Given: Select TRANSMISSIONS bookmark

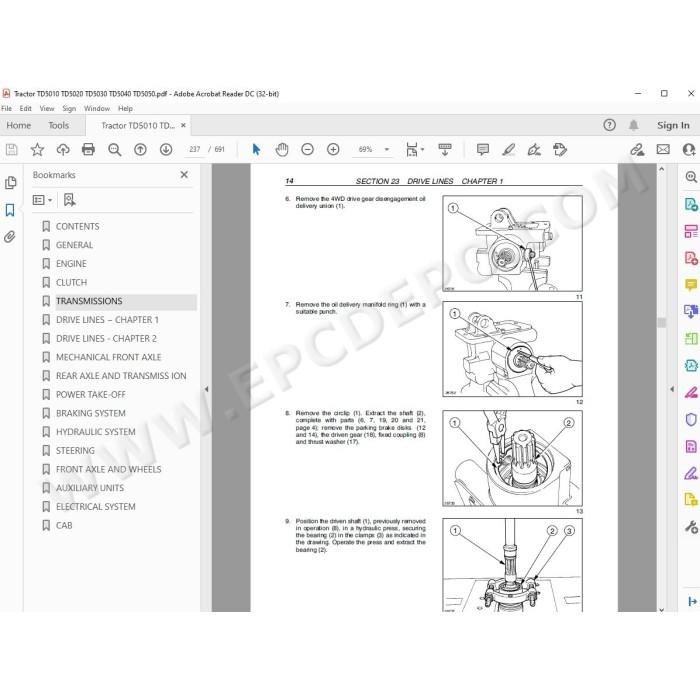Looking at the screenshot, I should tap(89, 301).
